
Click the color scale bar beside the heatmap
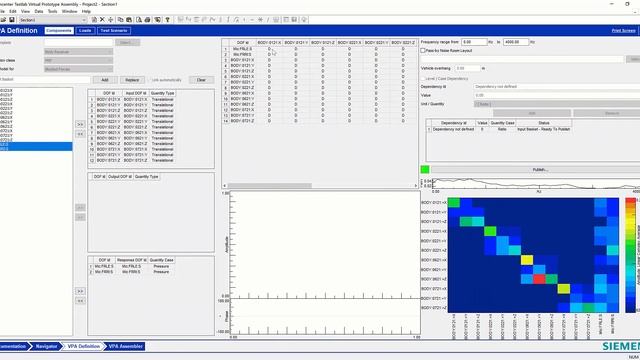(631, 255)
